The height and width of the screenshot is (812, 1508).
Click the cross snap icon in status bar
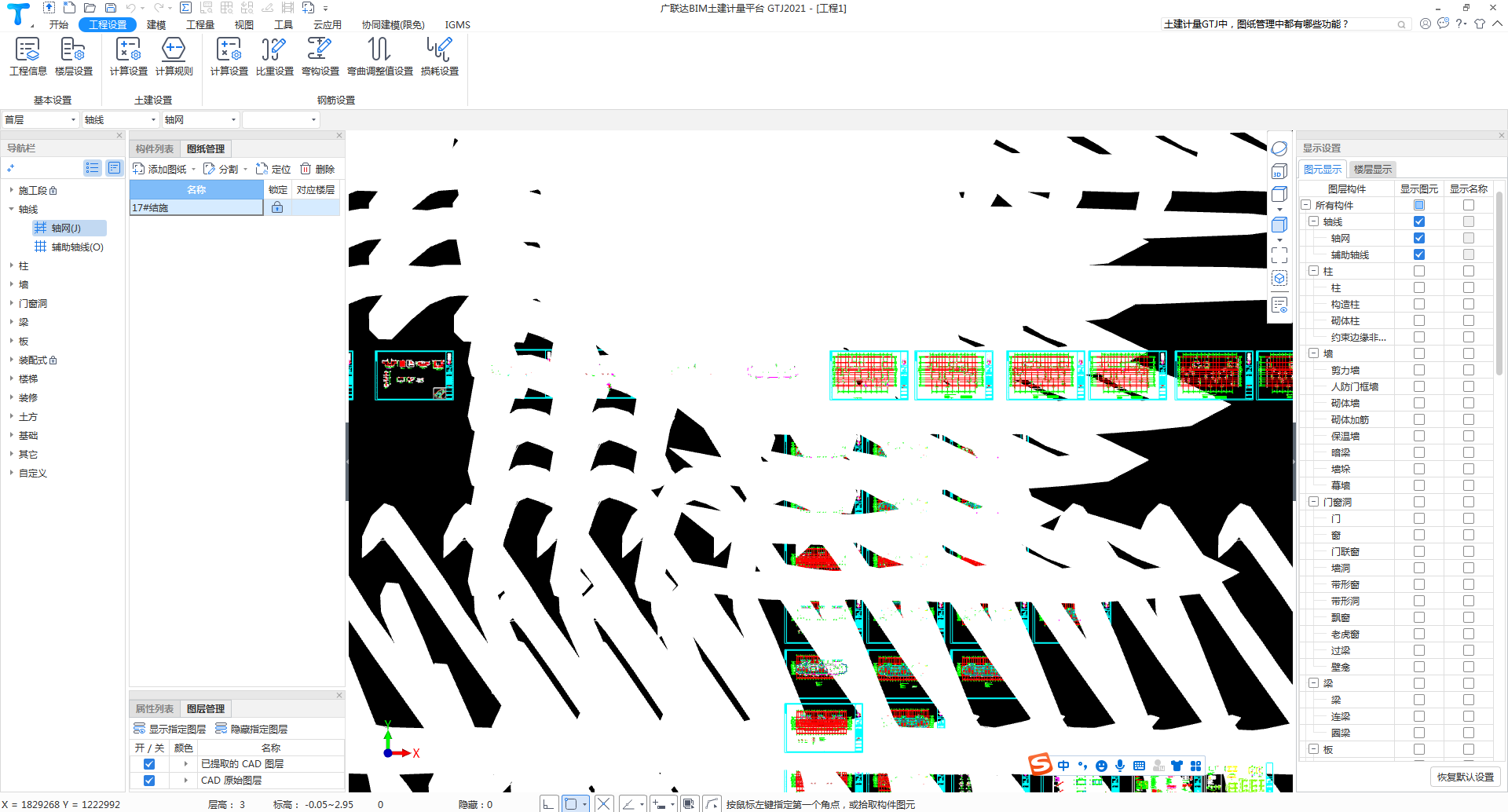(x=603, y=803)
